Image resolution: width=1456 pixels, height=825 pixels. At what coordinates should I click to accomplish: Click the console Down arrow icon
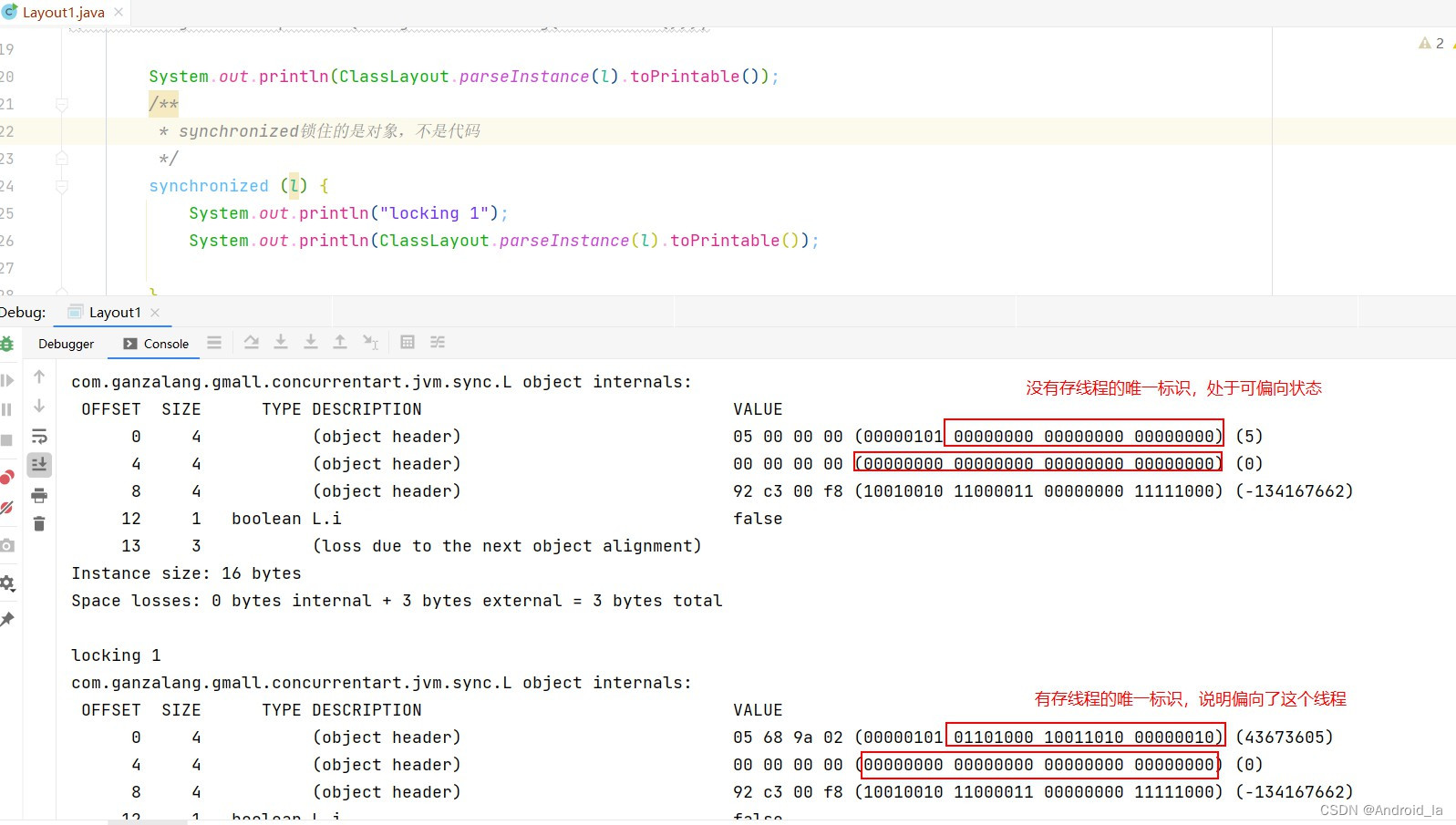[39, 406]
